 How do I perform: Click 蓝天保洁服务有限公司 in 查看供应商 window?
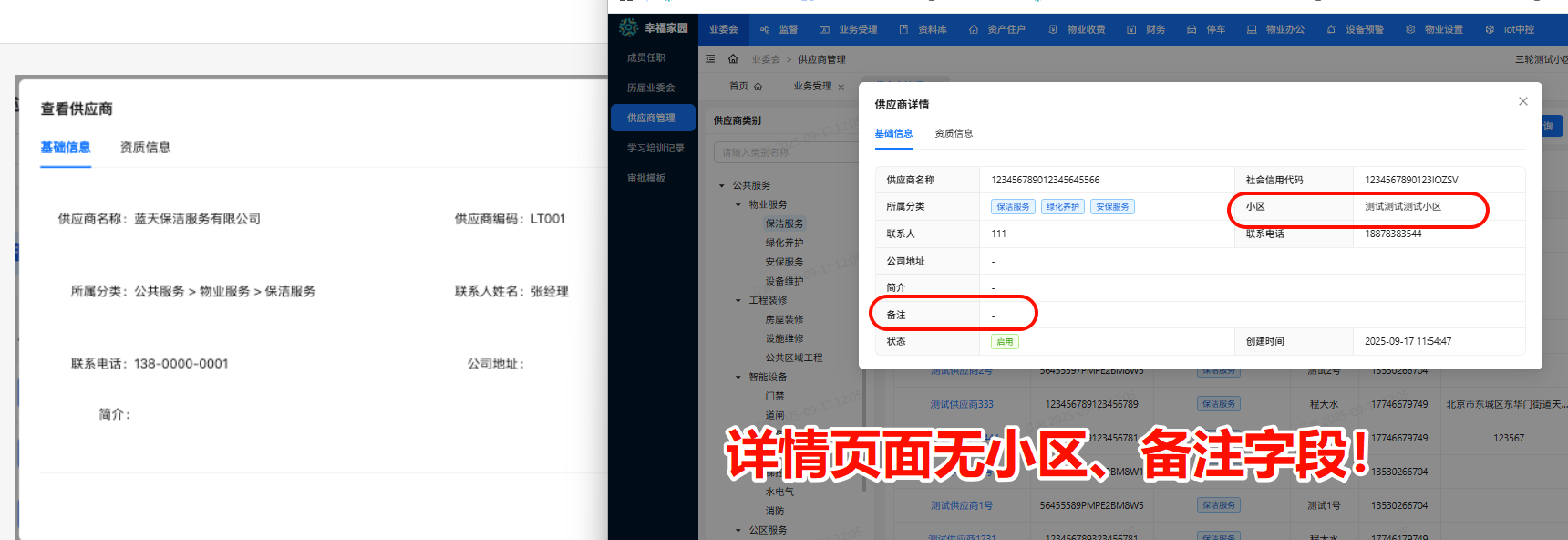(197, 219)
